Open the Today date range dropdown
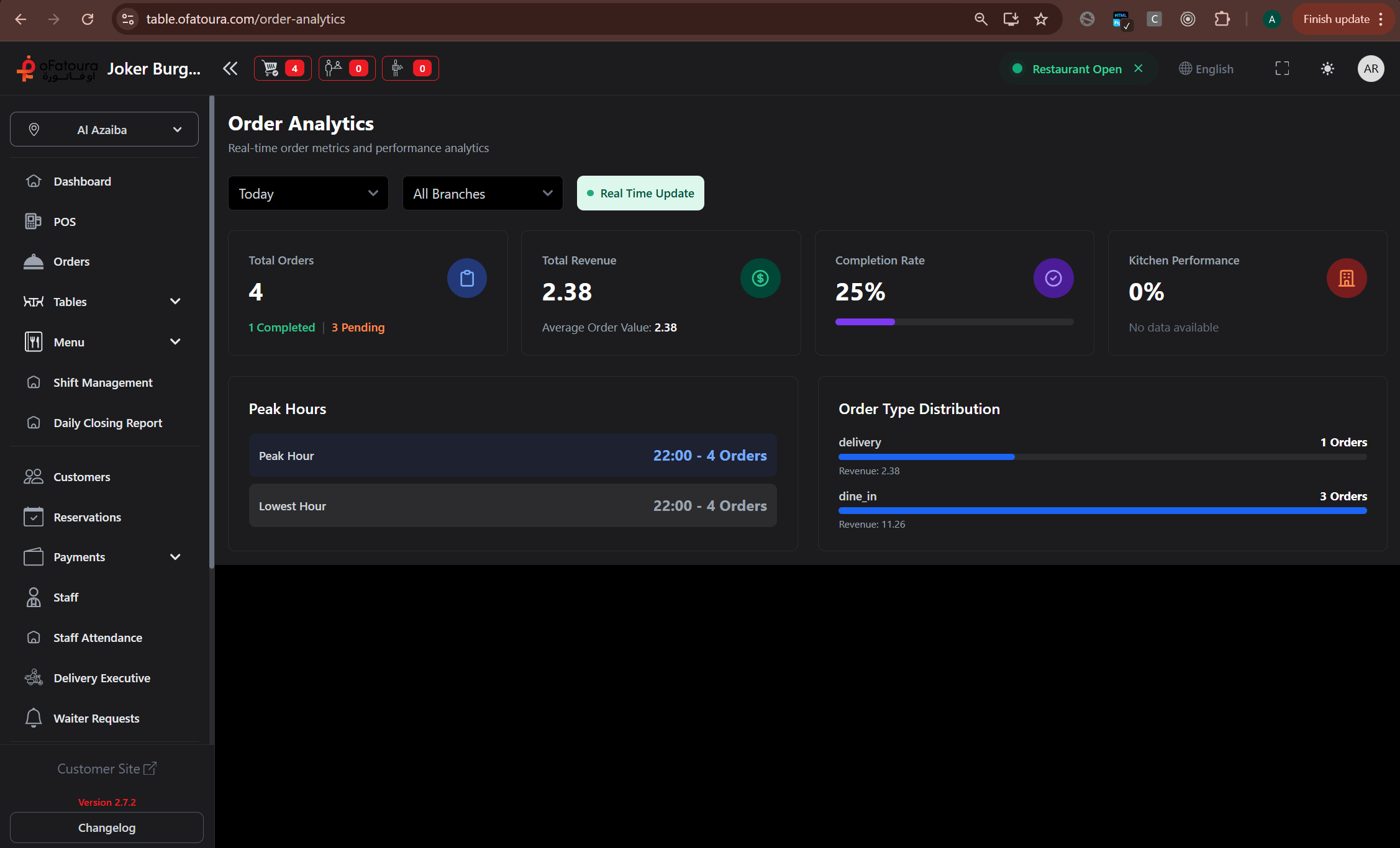 coord(307,193)
